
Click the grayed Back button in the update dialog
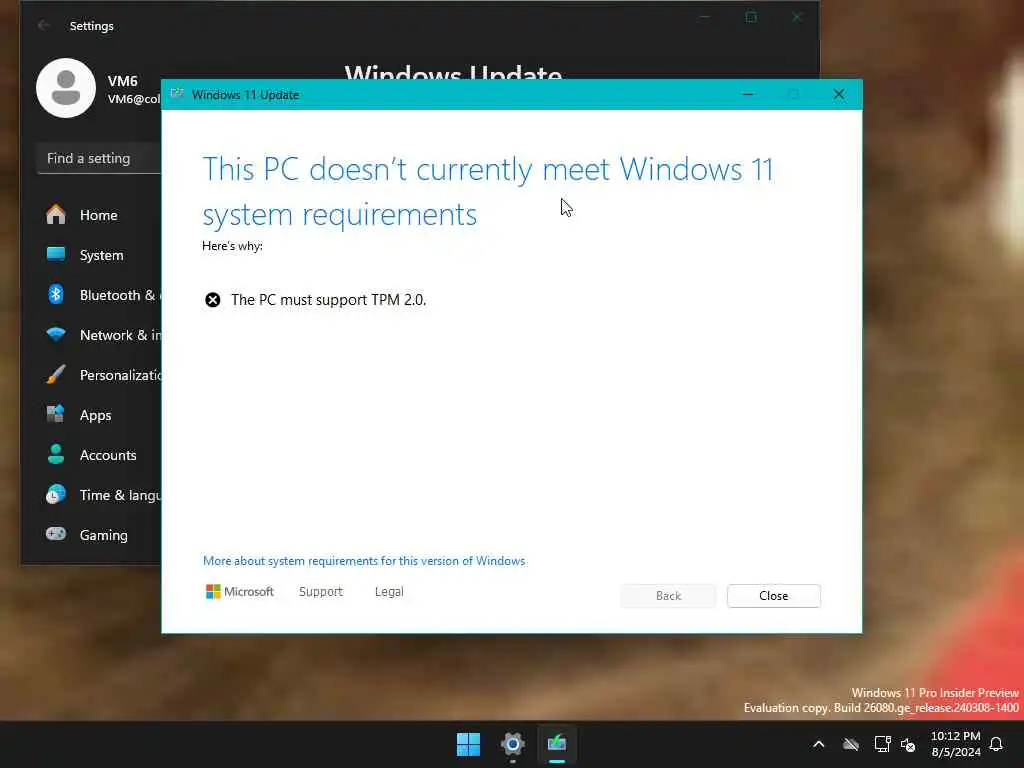668,596
